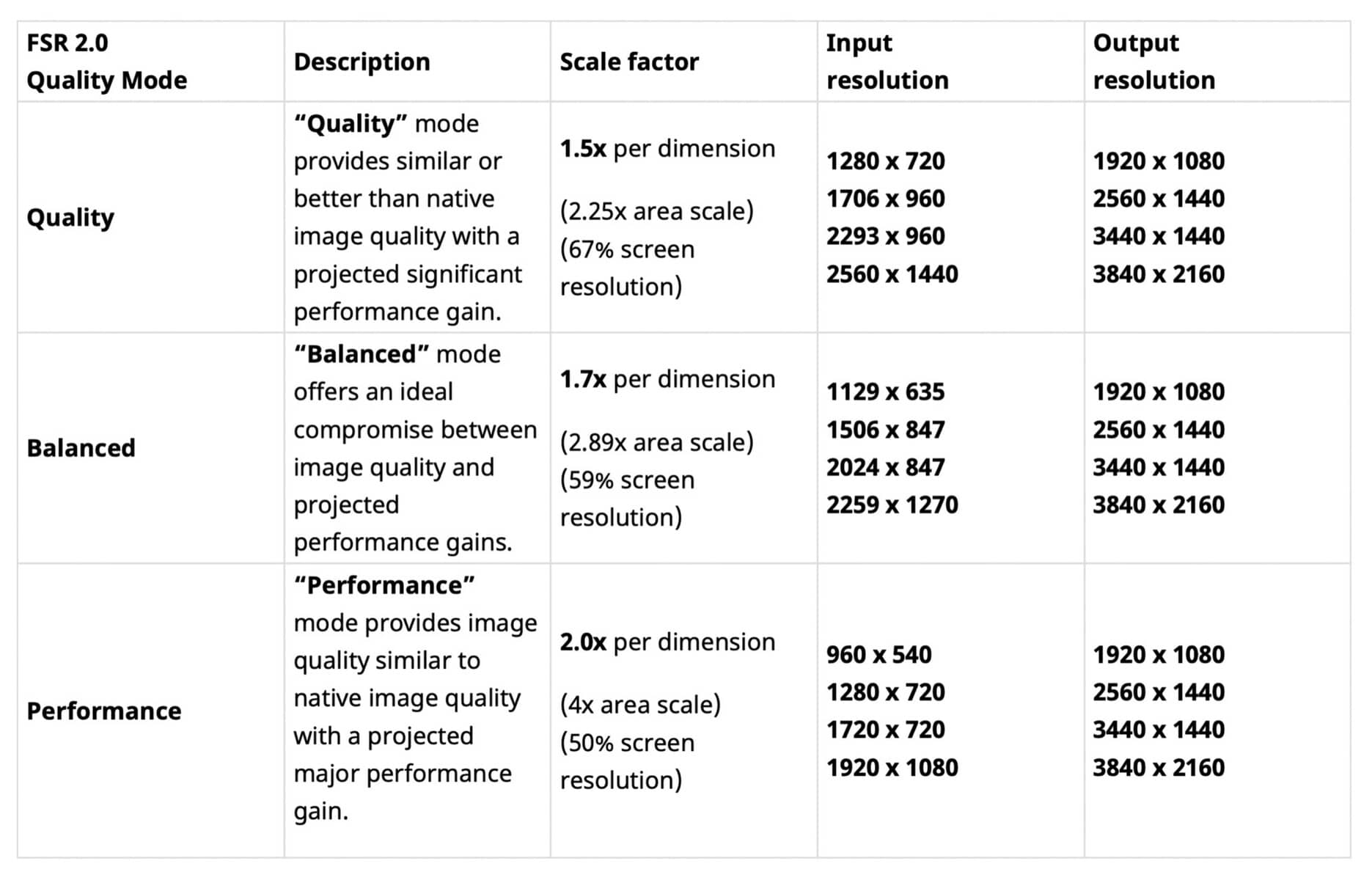Click the "1.5x per dimension" text
This screenshot has height=880, width=1372.
(x=667, y=149)
